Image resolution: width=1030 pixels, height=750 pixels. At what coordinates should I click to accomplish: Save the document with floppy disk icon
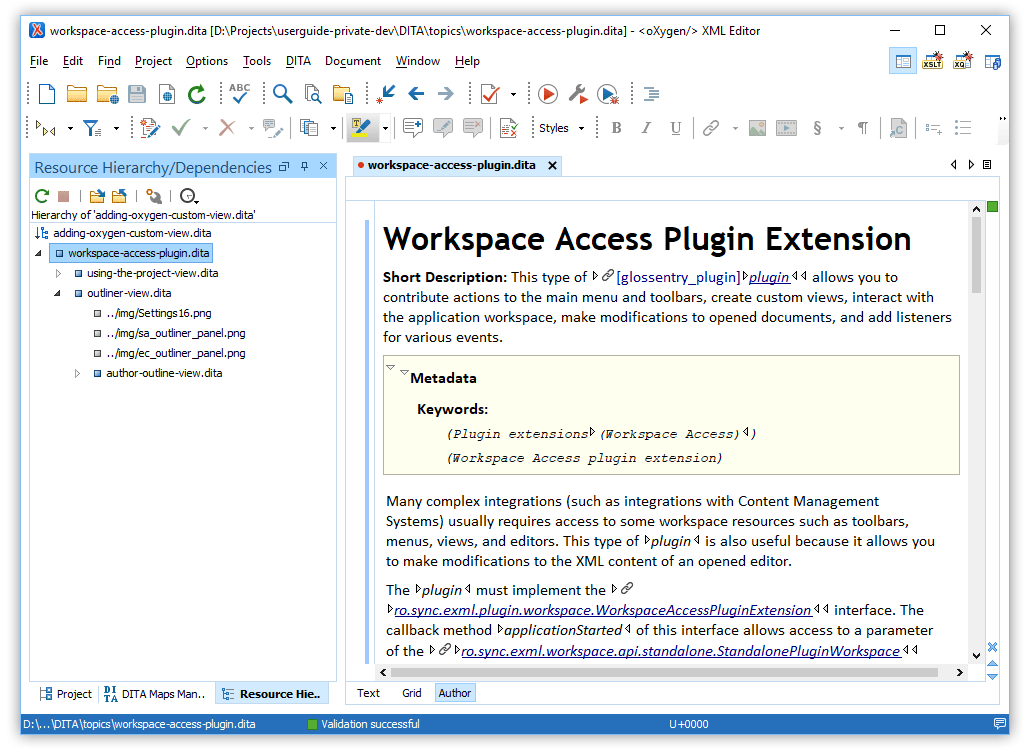pos(137,94)
